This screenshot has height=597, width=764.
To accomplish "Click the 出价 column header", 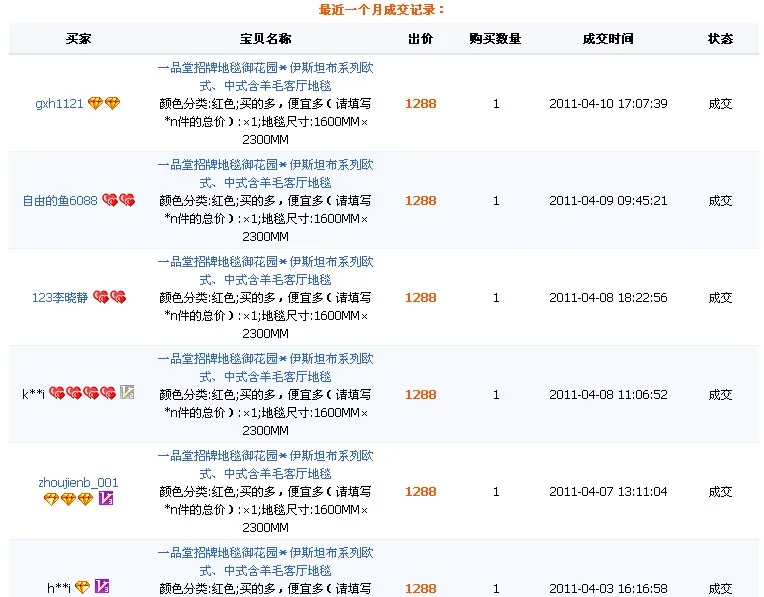I will point(420,39).
